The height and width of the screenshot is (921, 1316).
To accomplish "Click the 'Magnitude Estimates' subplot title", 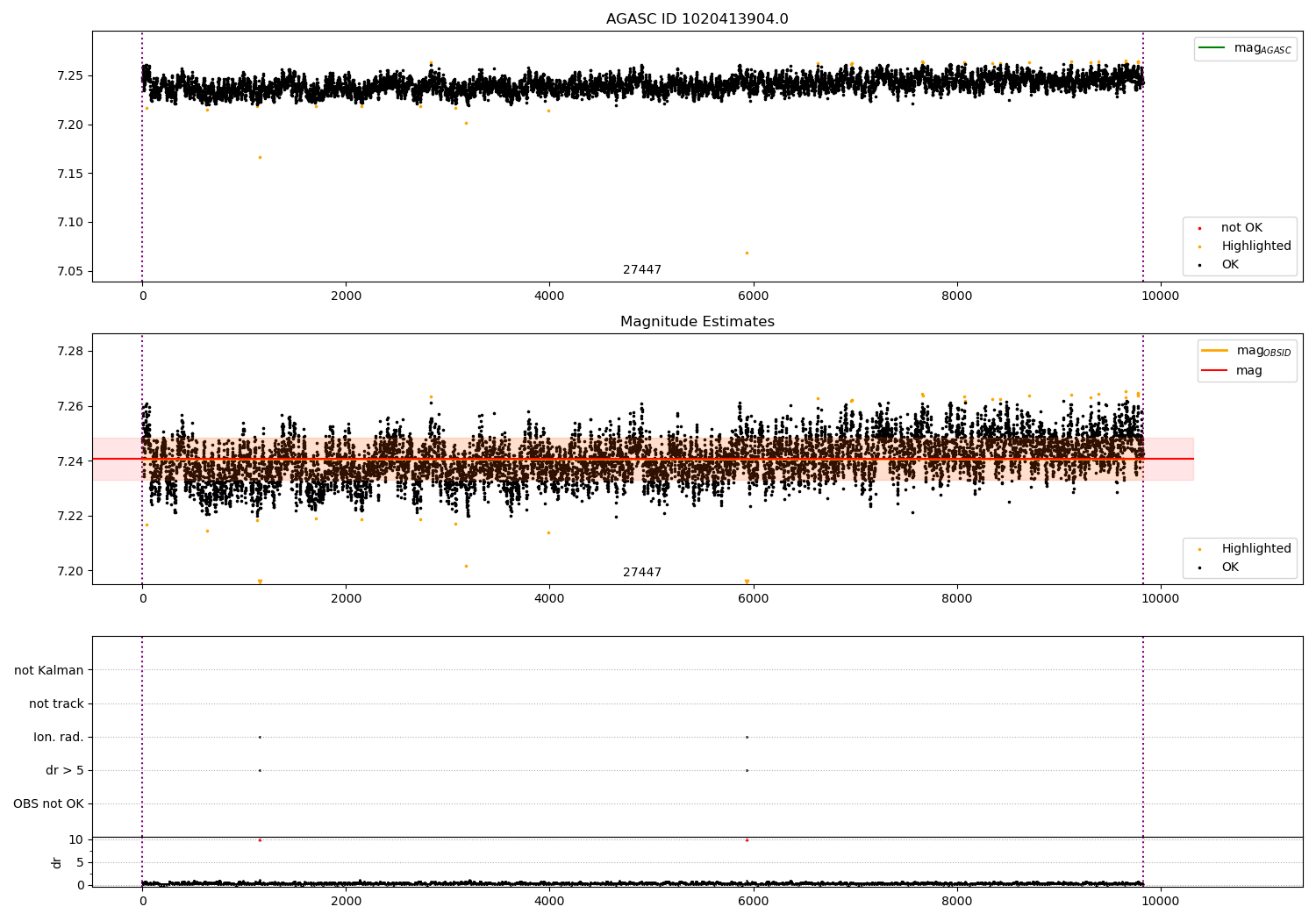I will tap(697, 322).
